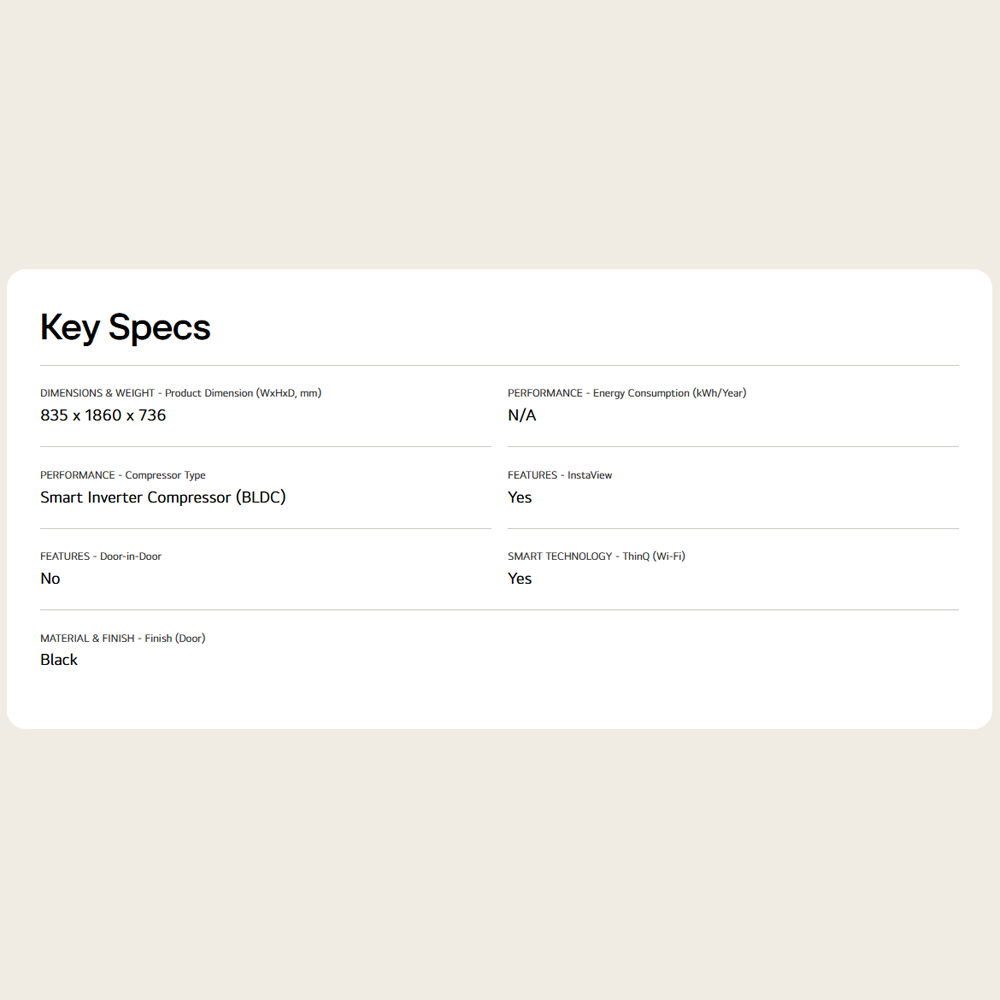Screen dimensions: 1000x1000
Task: Click FEATURES text beside Door-in-Door
Action: pyautogui.click(x=65, y=556)
